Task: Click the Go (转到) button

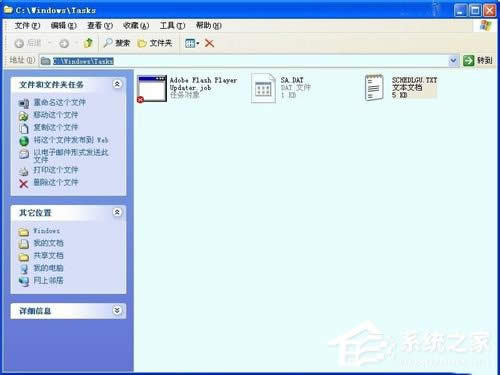Action: pos(478,60)
